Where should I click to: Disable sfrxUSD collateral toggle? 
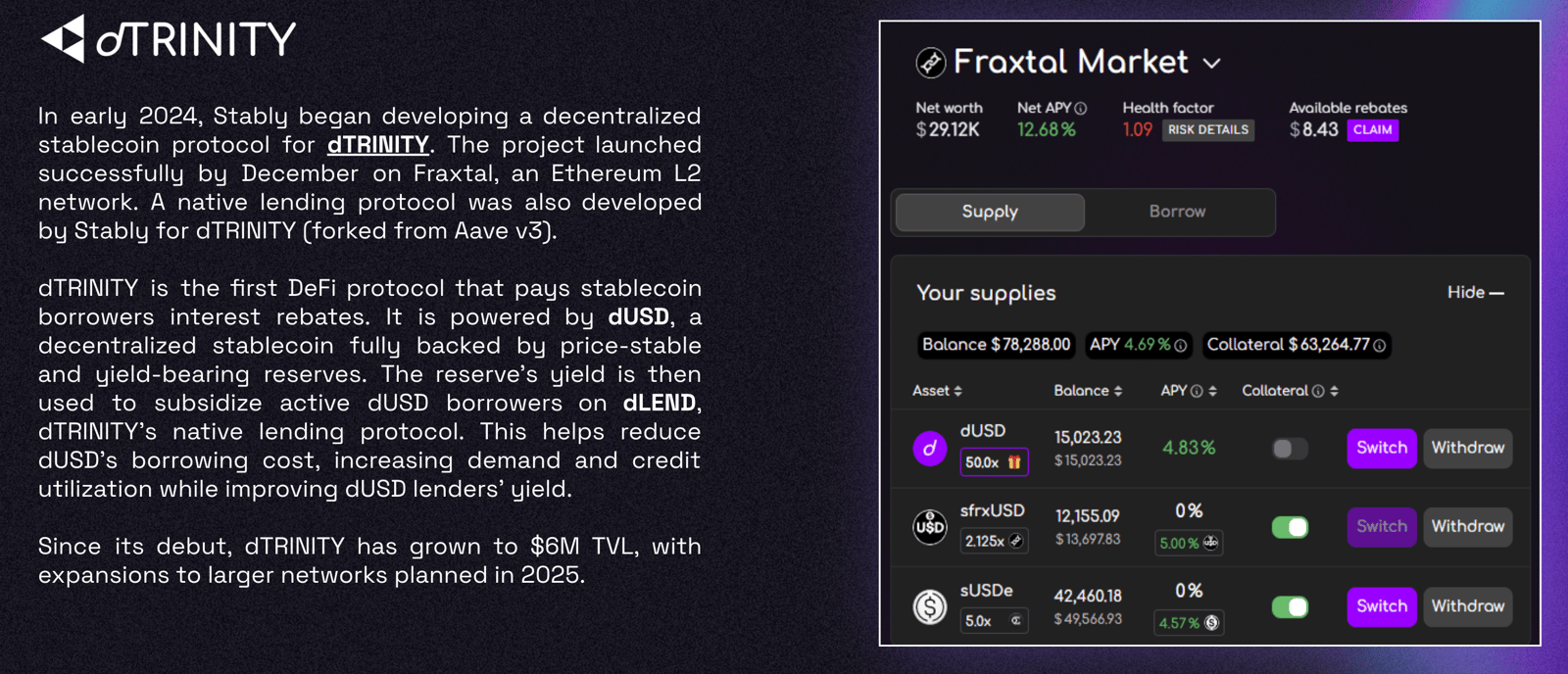tap(1290, 527)
